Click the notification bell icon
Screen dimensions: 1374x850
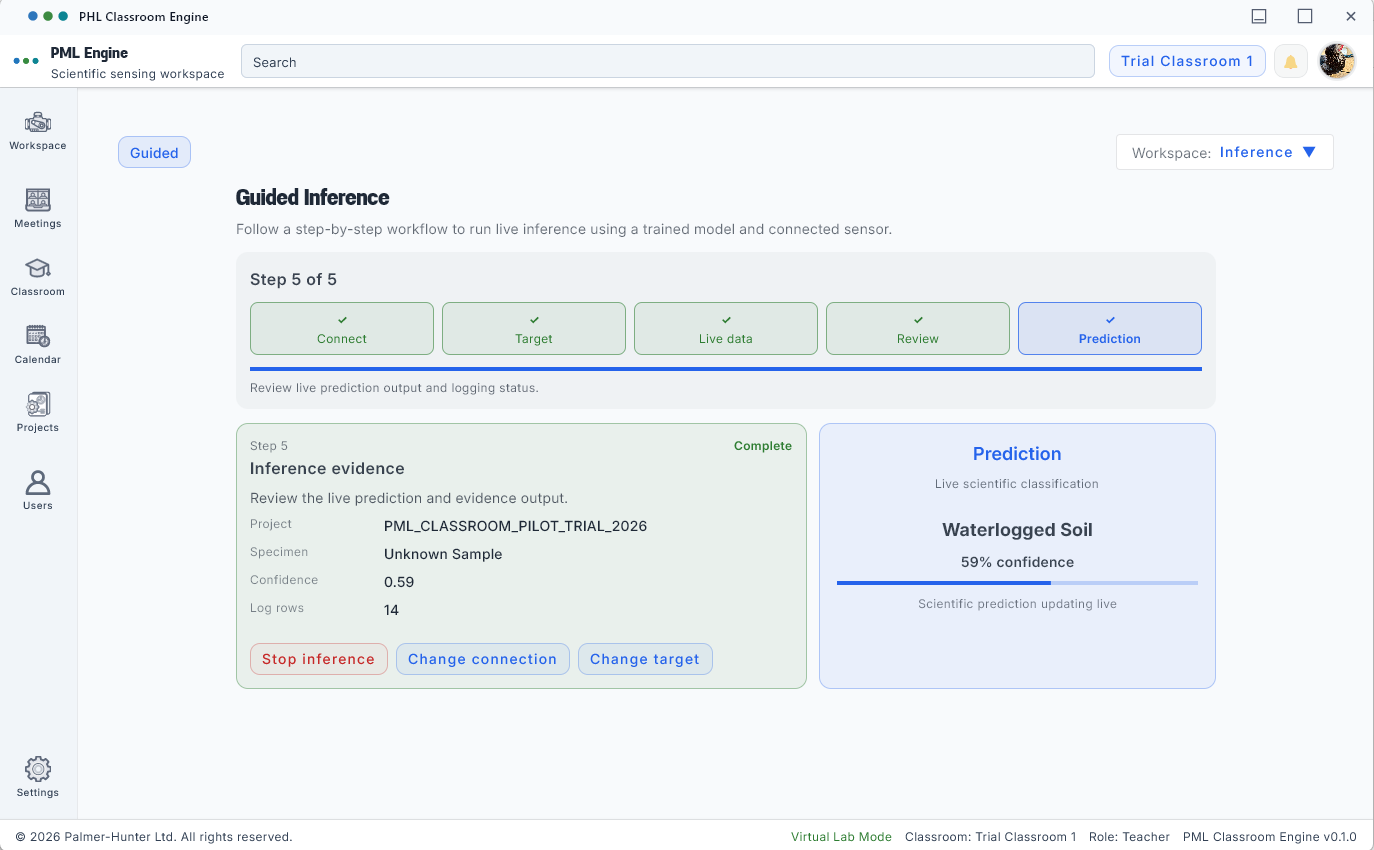(1291, 62)
